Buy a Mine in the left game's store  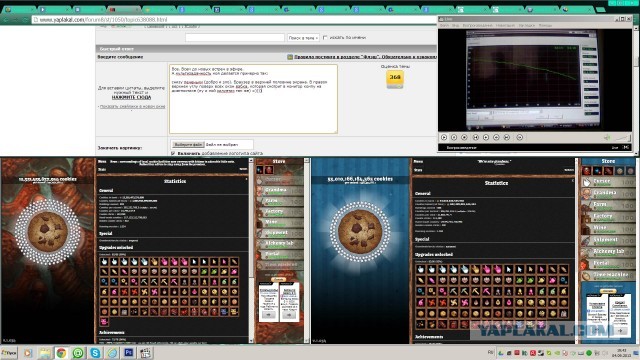click(x=280, y=222)
